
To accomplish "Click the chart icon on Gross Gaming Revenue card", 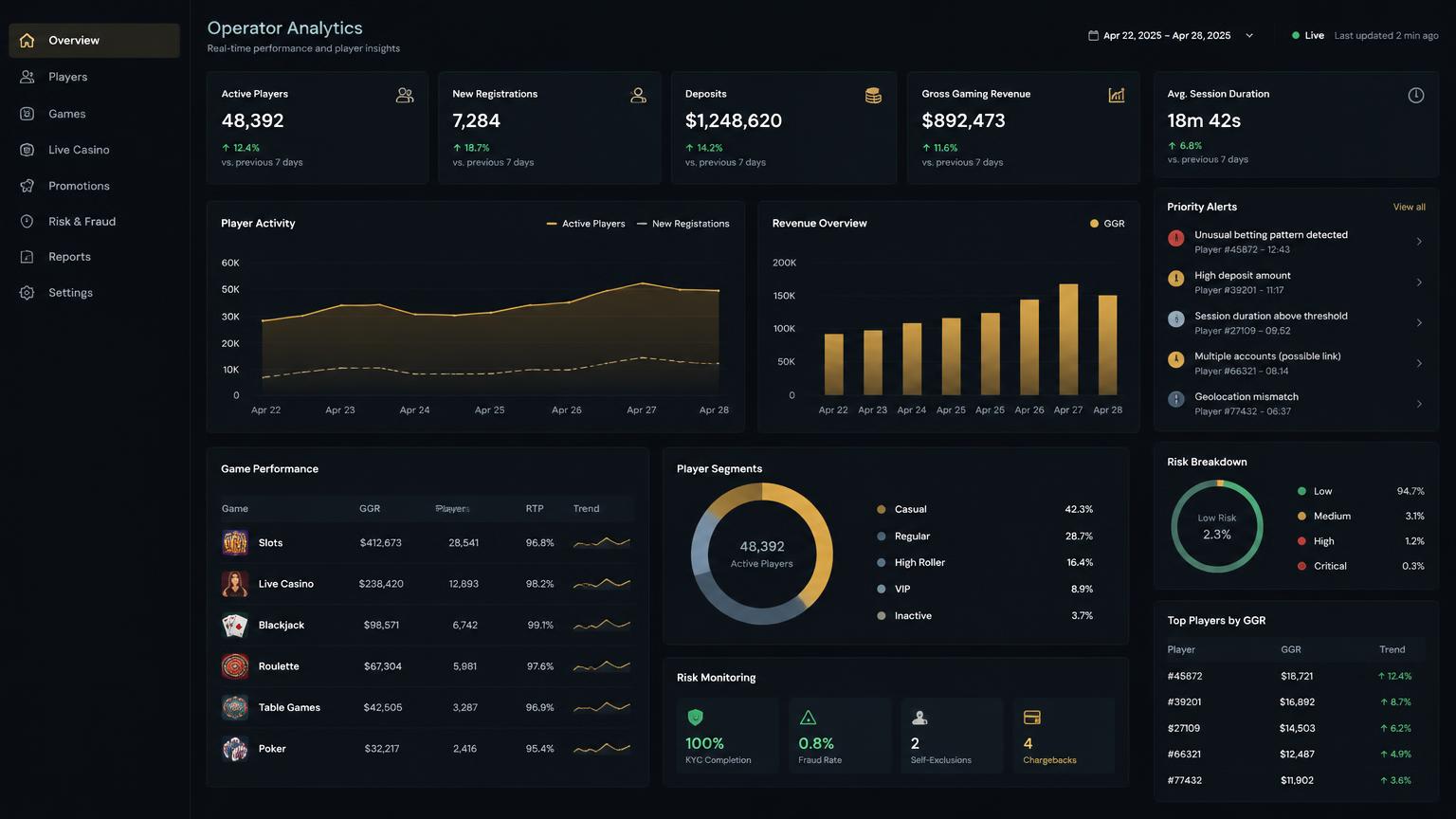I will 1117,95.
